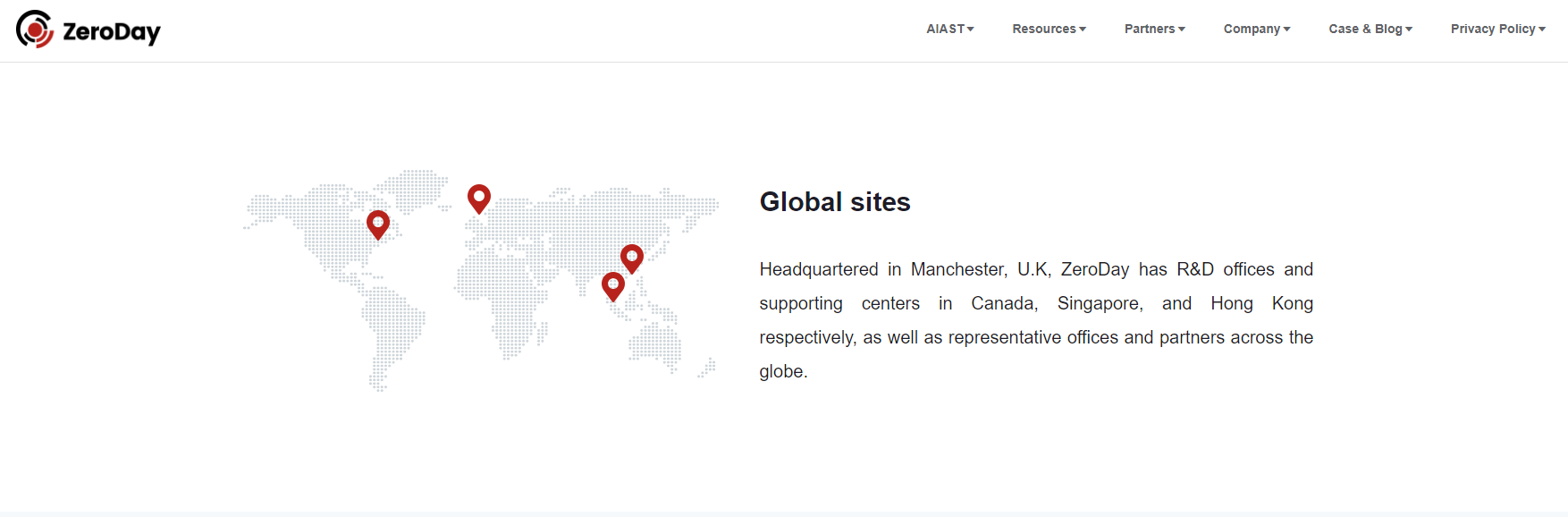Viewport: 1568px width, 517px height.
Task: Click the U.K. map pin
Action: click(479, 199)
